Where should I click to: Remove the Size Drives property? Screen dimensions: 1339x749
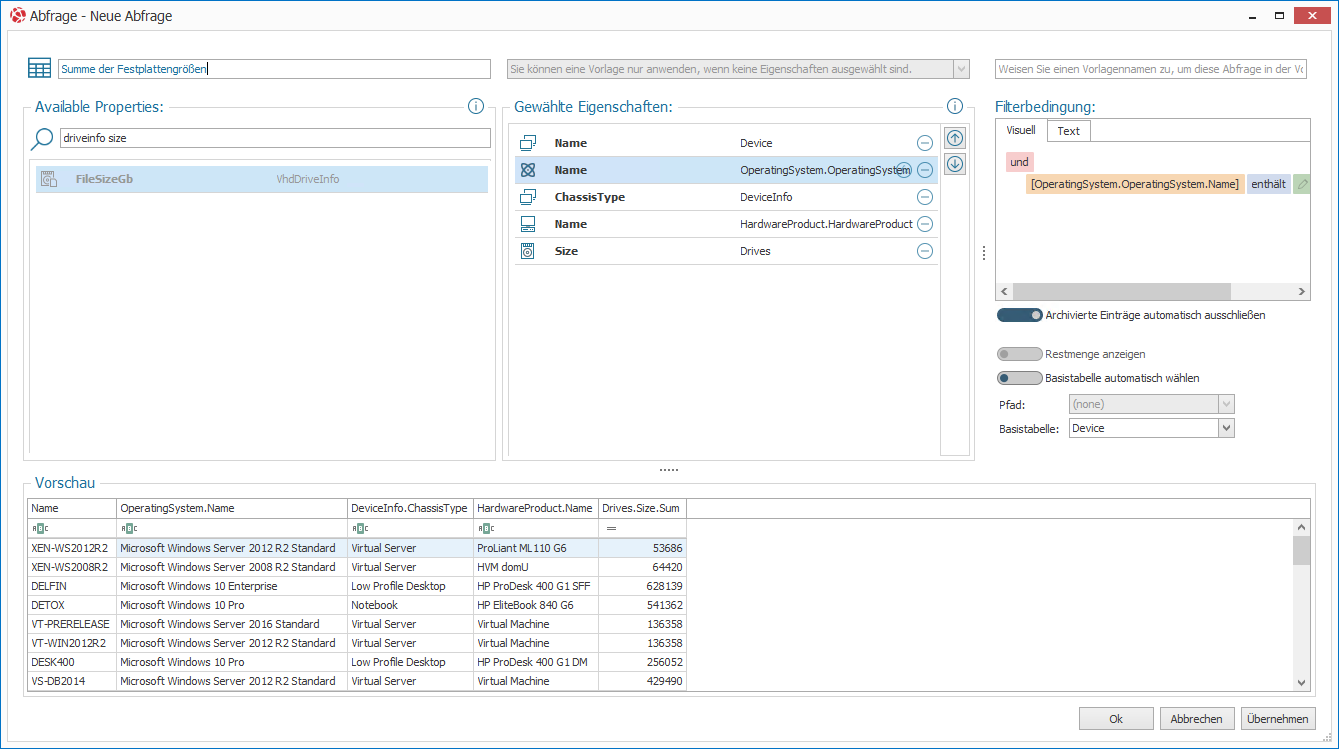pos(925,251)
